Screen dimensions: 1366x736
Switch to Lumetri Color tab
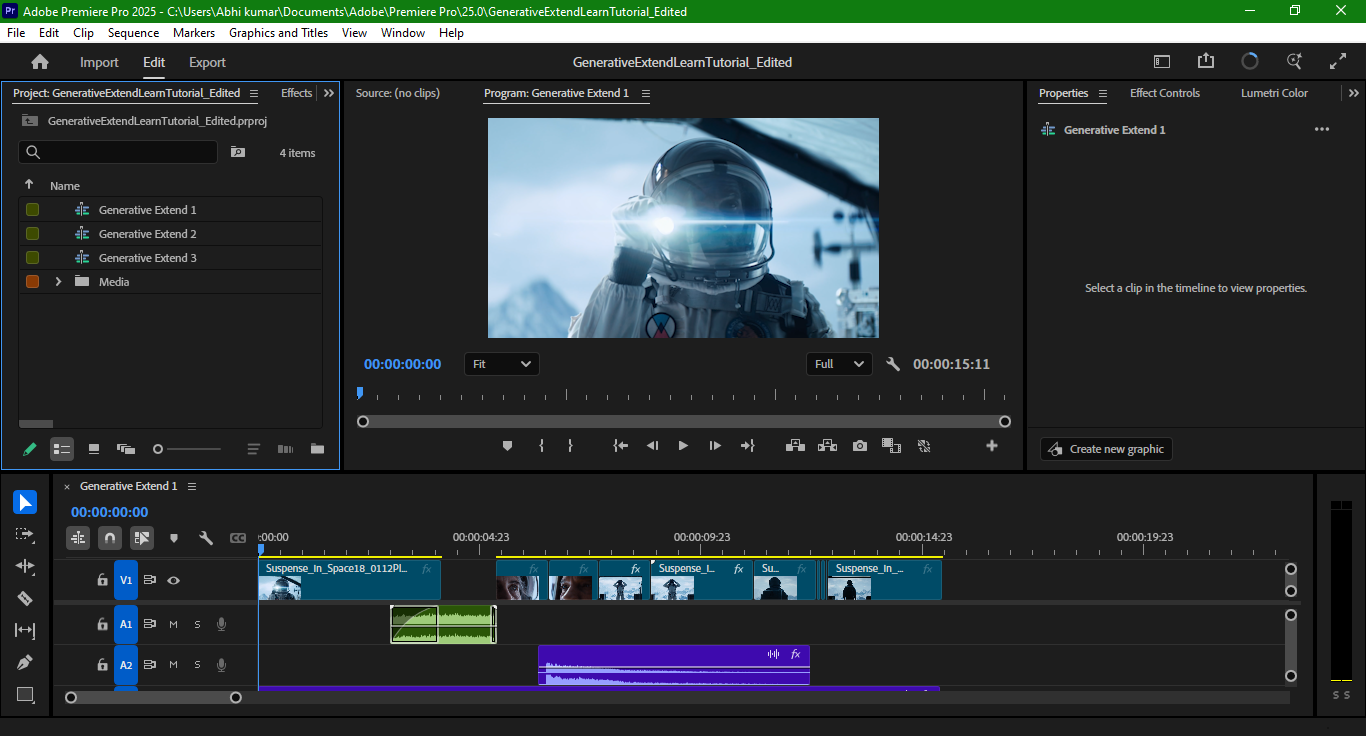(1274, 93)
